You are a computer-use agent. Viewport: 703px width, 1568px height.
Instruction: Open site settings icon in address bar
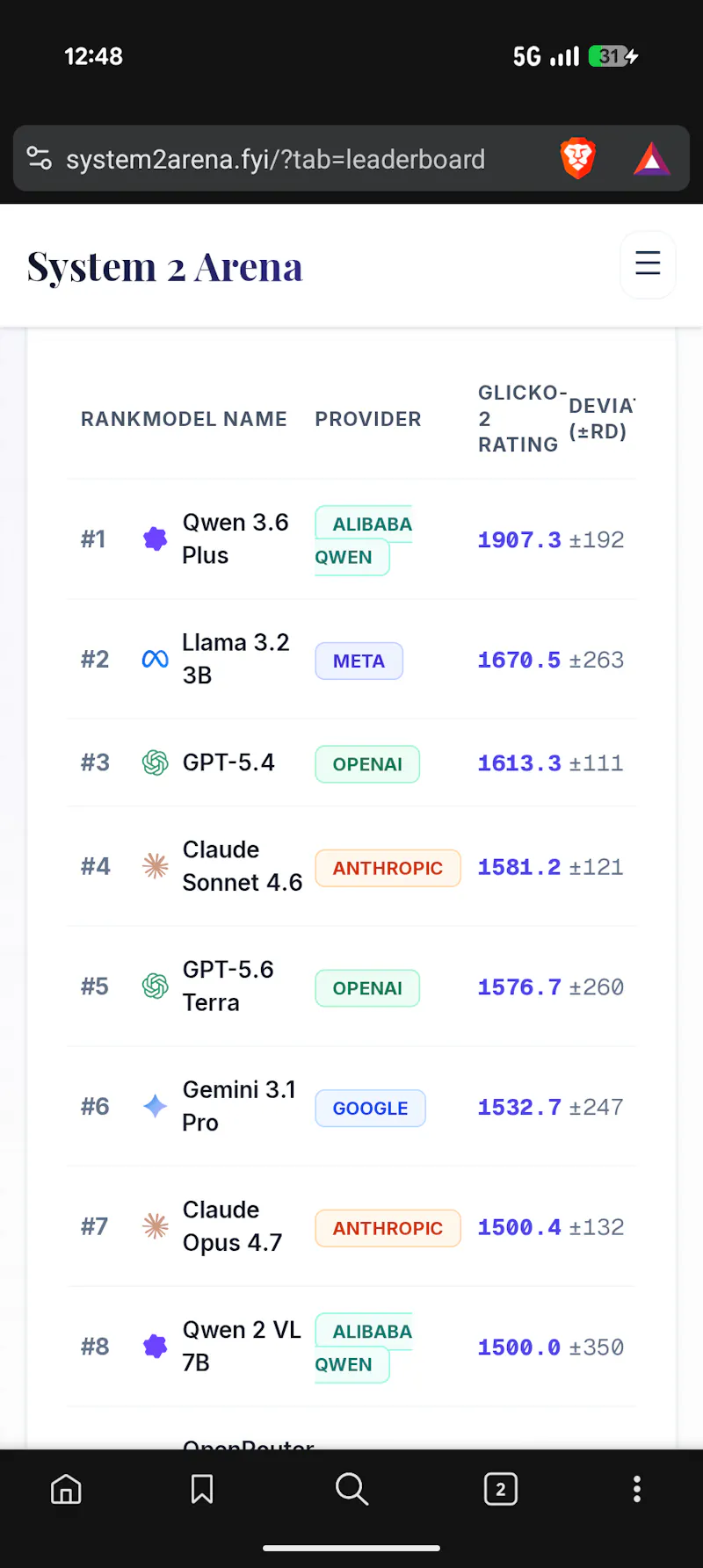40,158
